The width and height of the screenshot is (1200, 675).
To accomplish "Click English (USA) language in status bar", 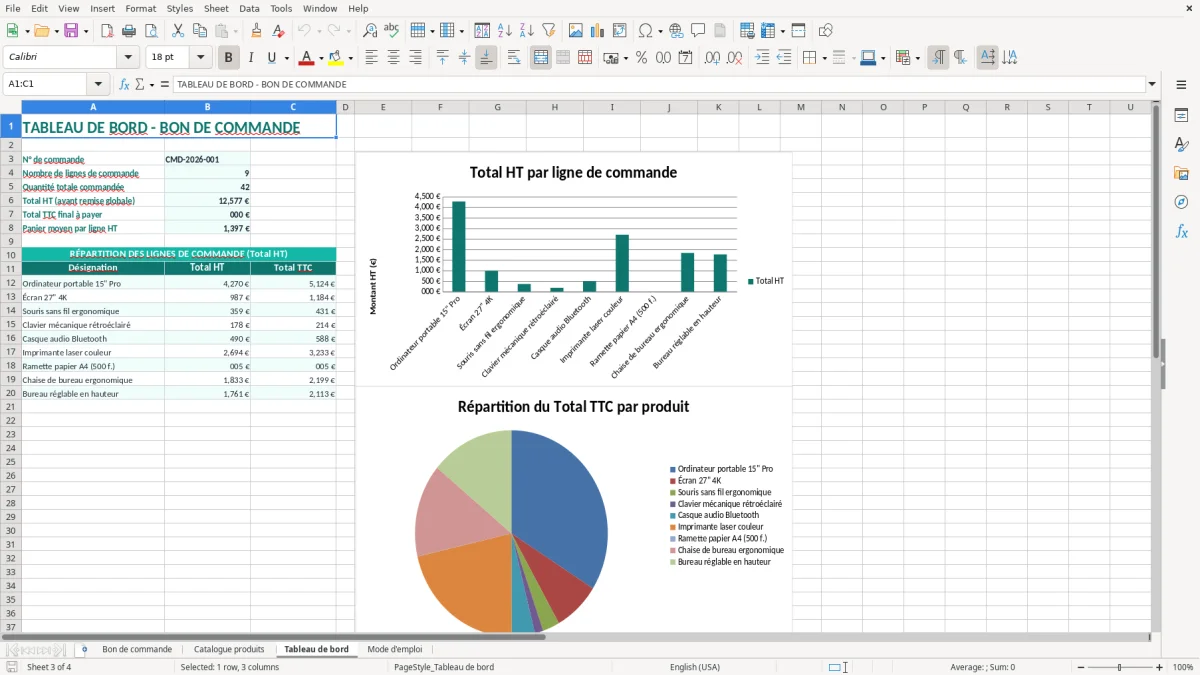I will [695, 667].
